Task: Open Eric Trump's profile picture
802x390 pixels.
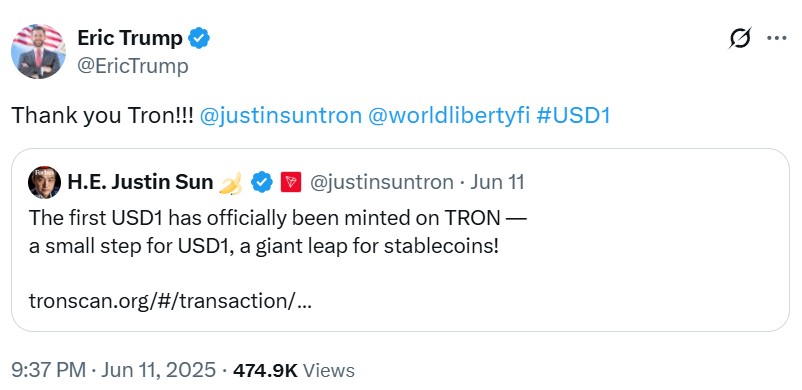Action: [38, 51]
